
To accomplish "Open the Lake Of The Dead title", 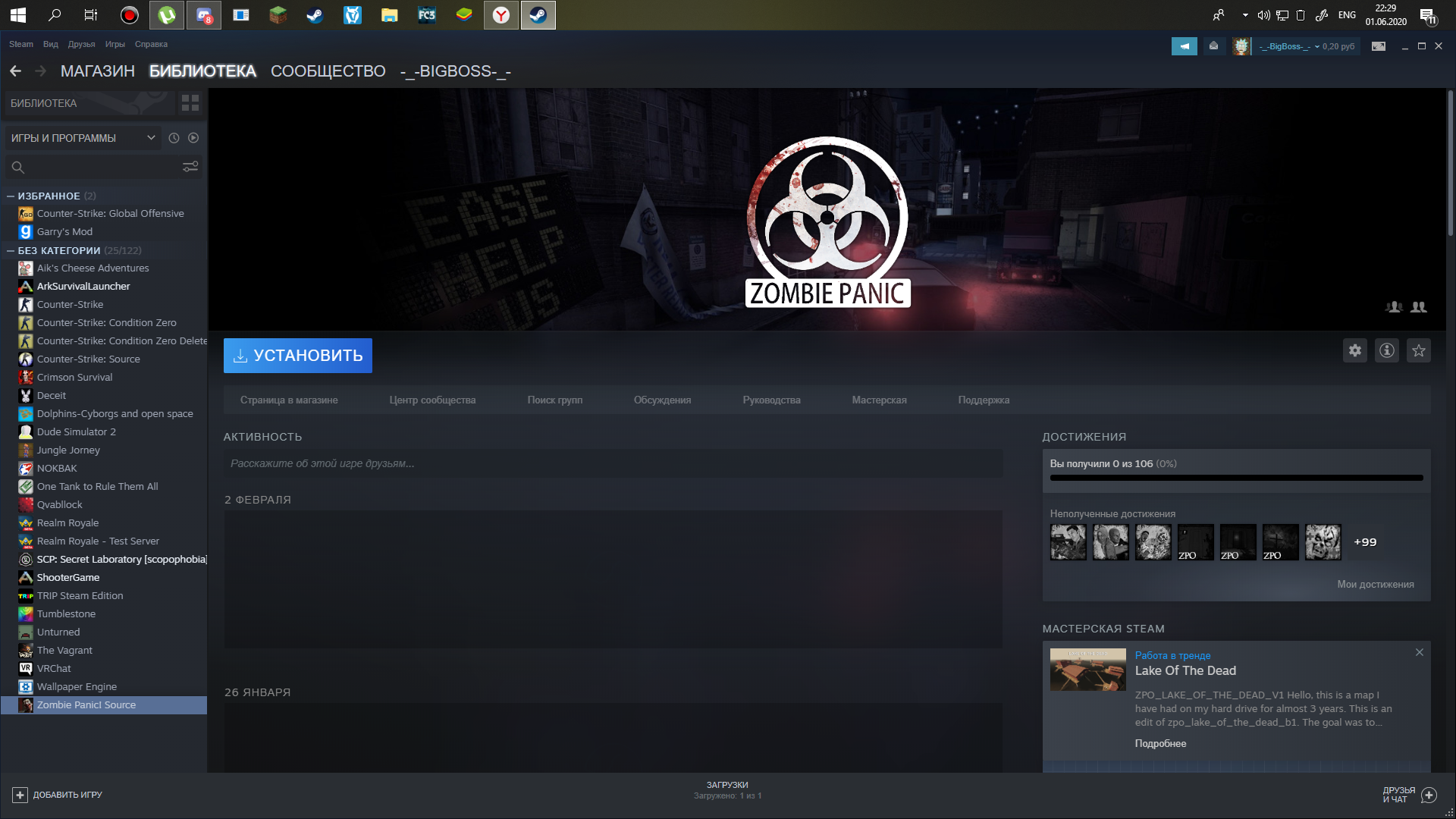I will 1185,671.
